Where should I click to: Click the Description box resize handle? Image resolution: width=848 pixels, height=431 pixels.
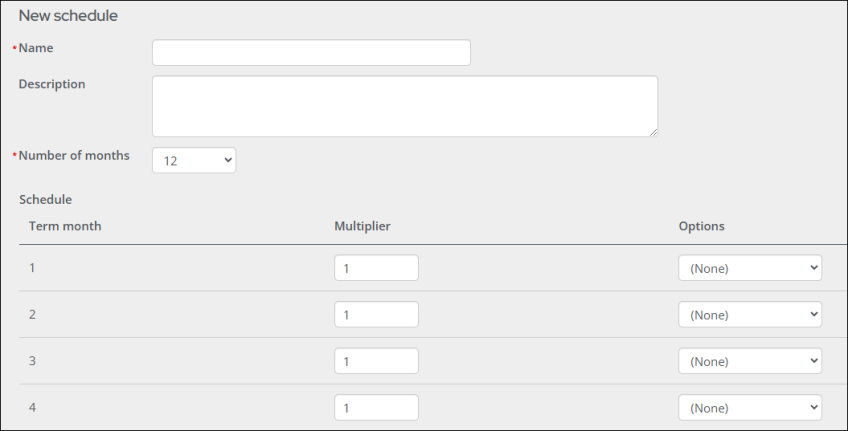tap(654, 132)
